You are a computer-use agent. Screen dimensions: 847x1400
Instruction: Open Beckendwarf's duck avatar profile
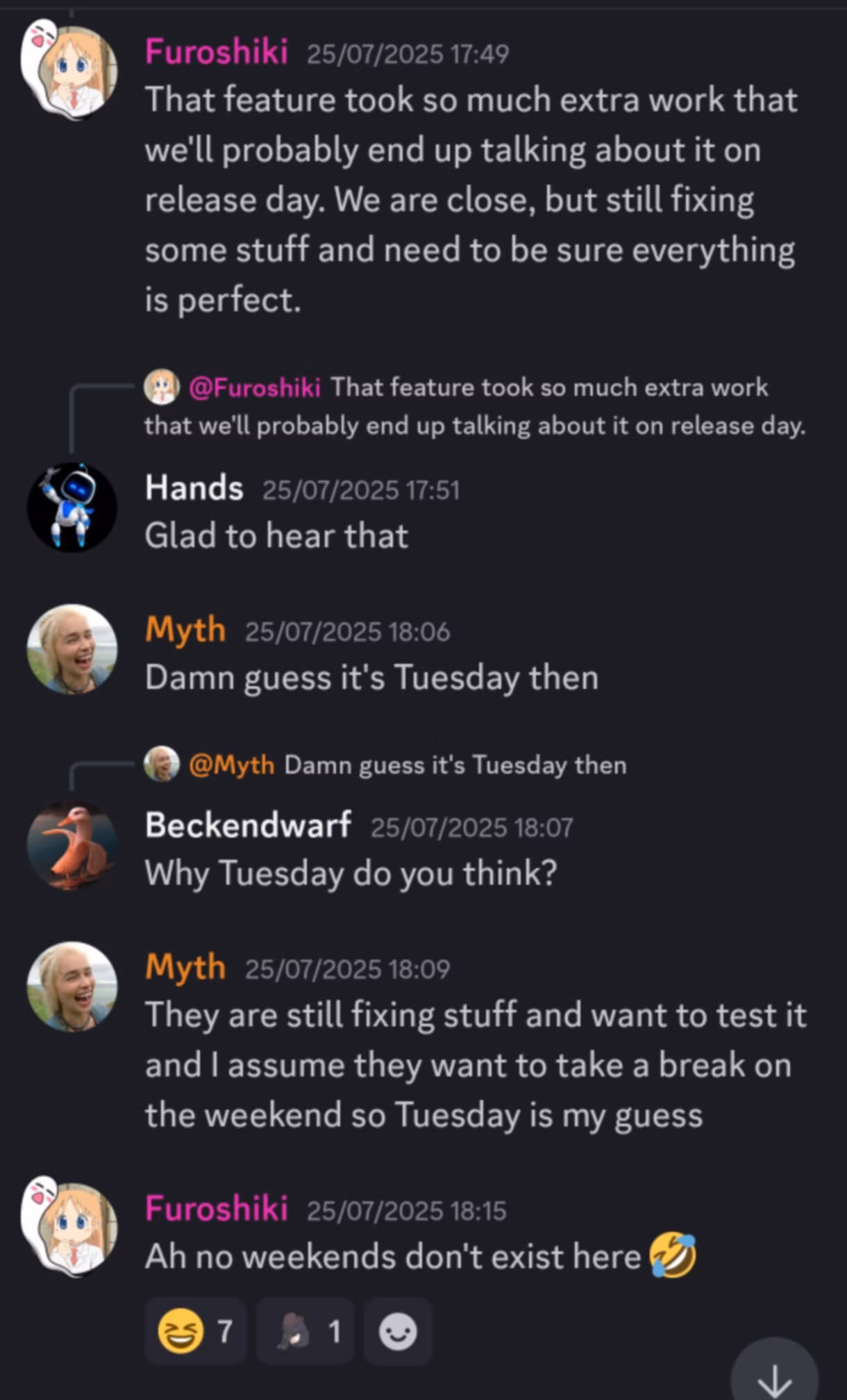point(72,845)
